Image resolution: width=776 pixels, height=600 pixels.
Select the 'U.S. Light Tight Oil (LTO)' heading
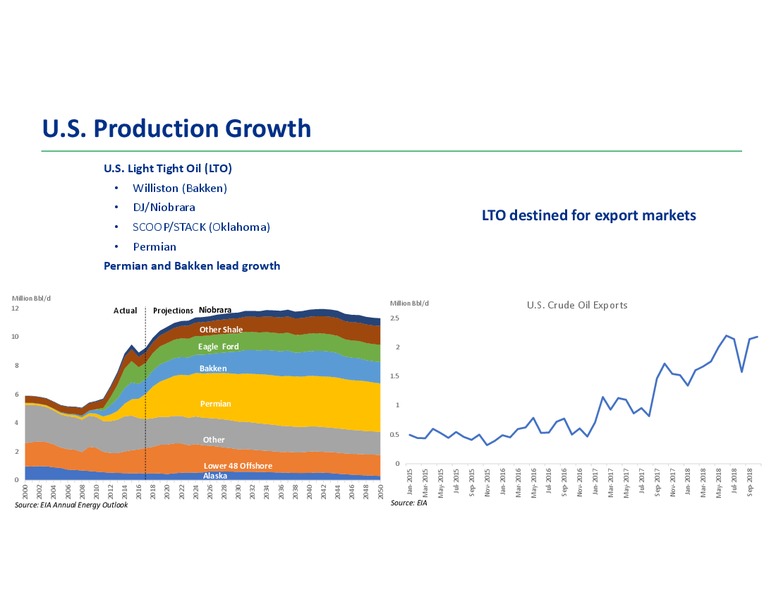click(x=168, y=168)
